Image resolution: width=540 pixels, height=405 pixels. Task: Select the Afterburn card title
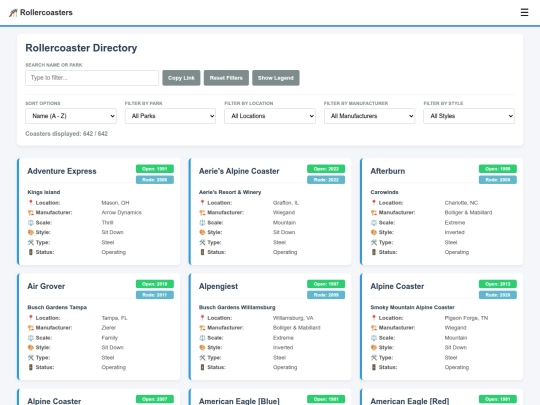tap(388, 171)
